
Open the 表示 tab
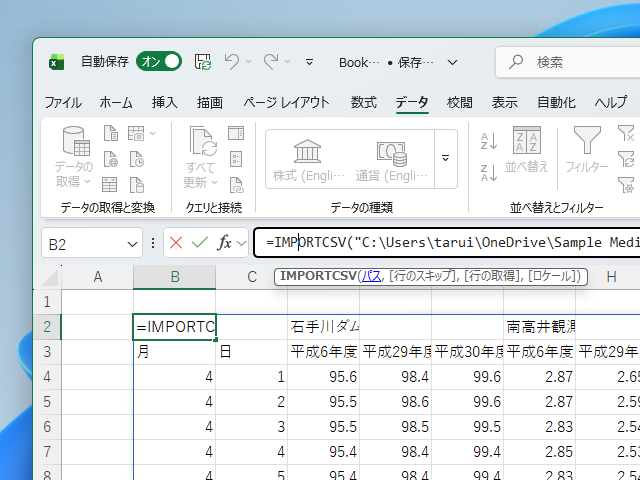coord(504,102)
